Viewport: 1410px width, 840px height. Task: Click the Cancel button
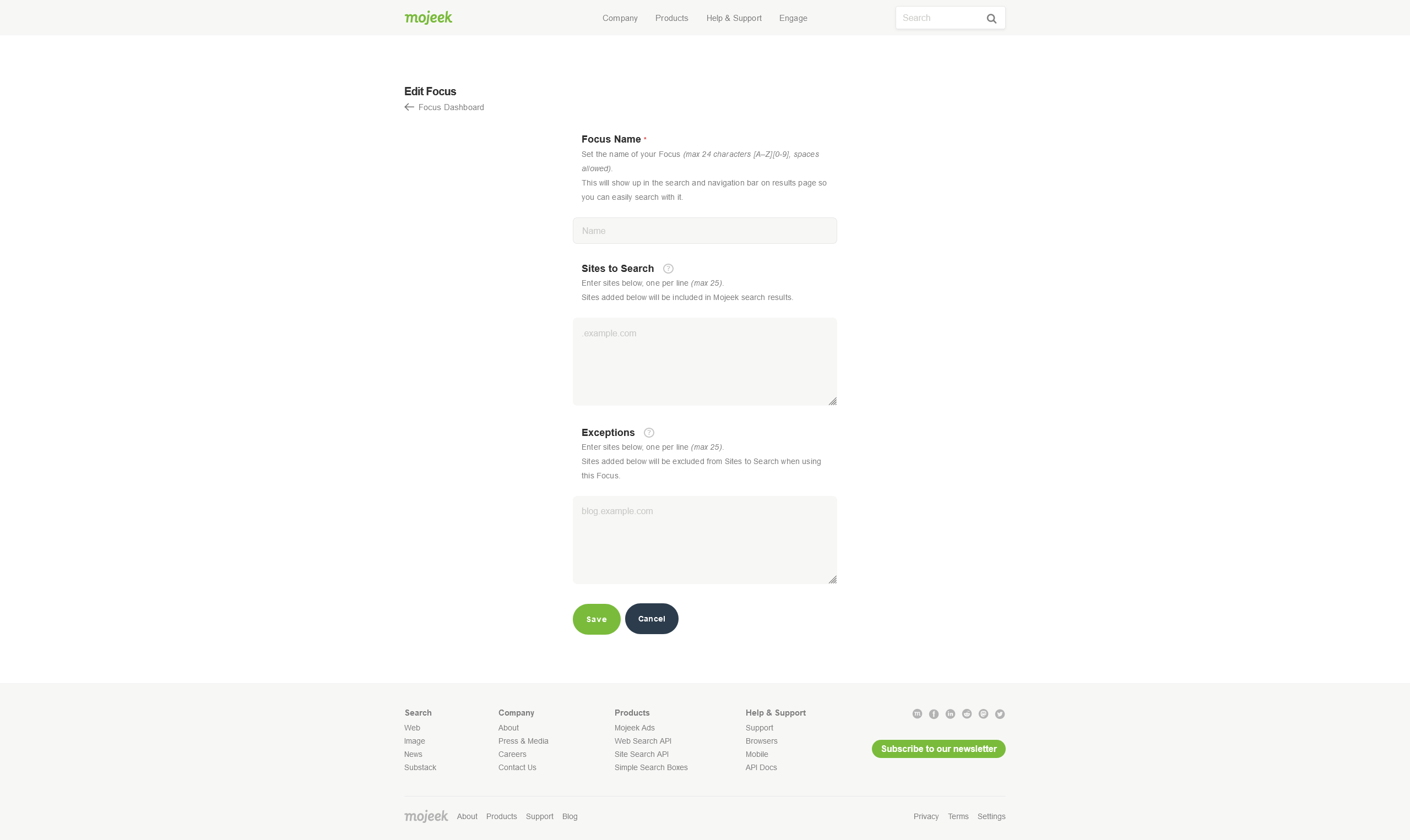[x=651, y=618]
